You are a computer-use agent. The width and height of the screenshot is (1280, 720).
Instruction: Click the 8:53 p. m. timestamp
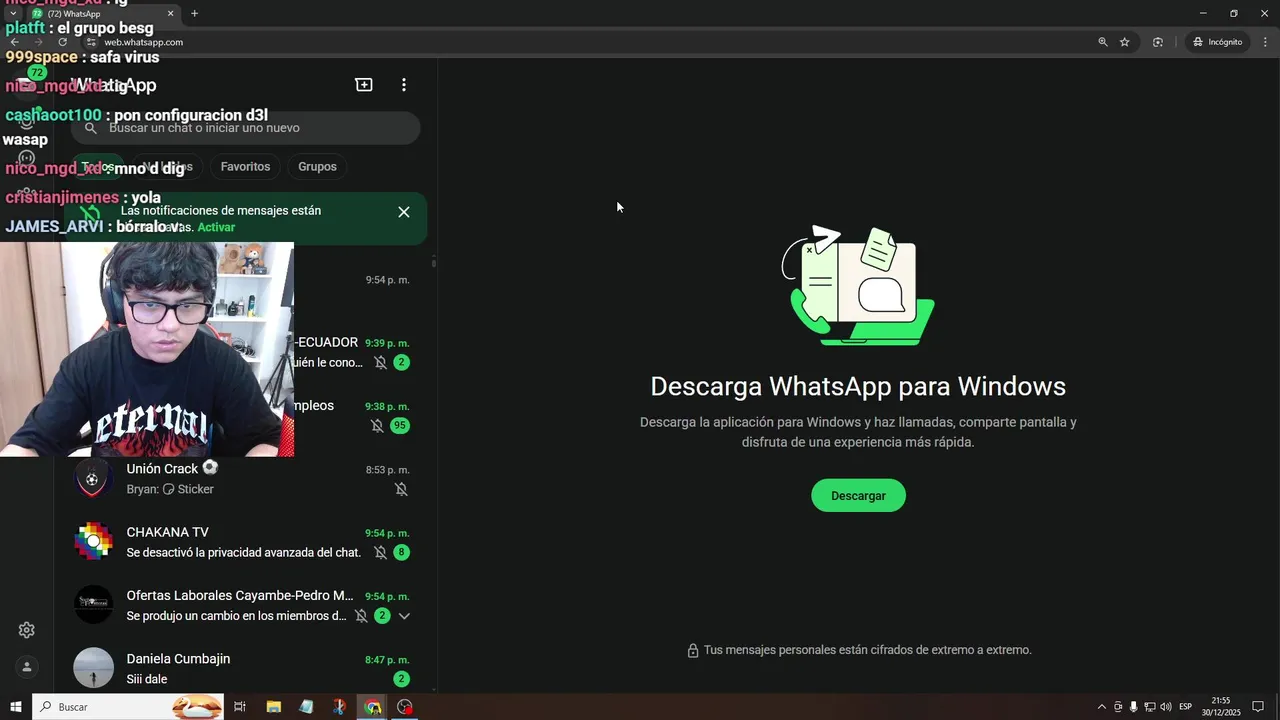click(387, 470)
